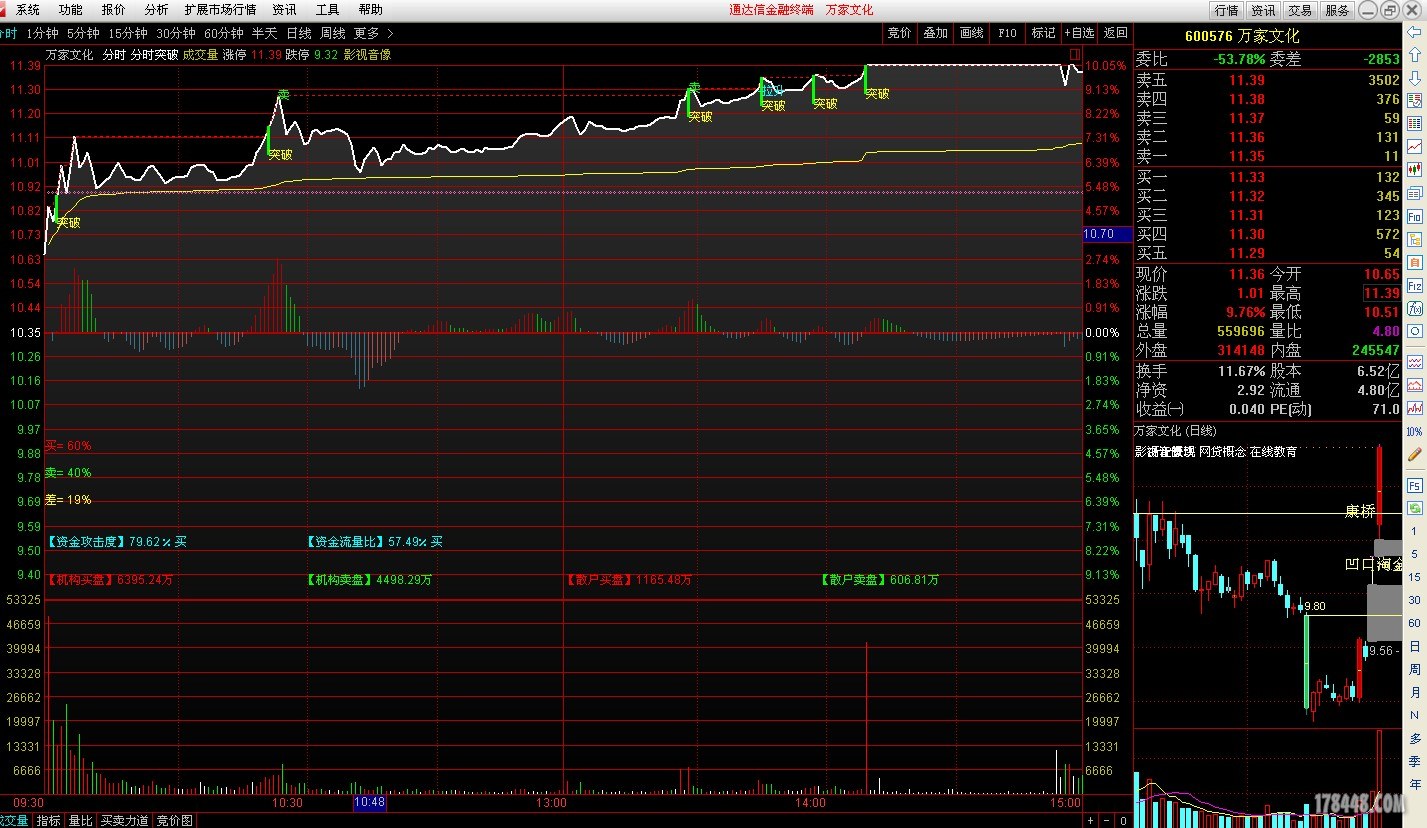Select the 指标 bottom tab
The image size is (1427, 828).
(48, 820)
